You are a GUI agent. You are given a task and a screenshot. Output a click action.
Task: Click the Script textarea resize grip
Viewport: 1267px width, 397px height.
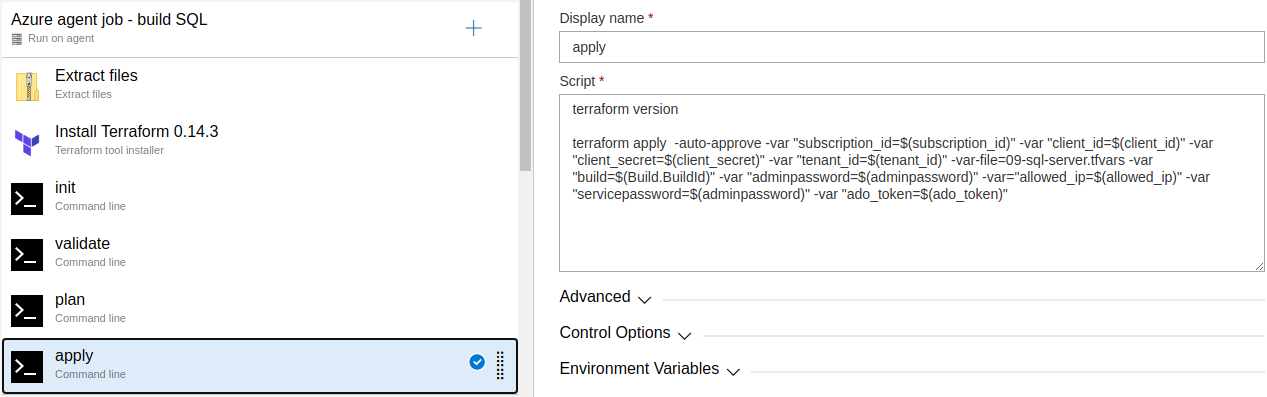[x=1259, y=265]
